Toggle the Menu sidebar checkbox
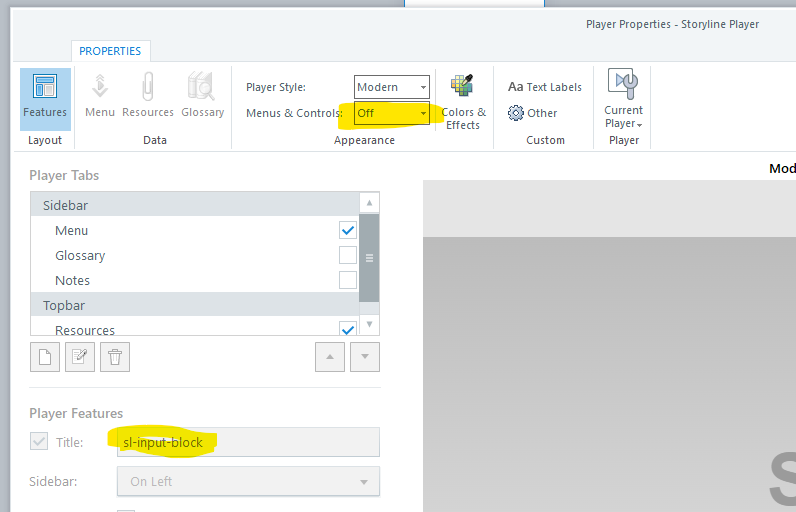Screen dimensions: 796x512 point(348,230)
